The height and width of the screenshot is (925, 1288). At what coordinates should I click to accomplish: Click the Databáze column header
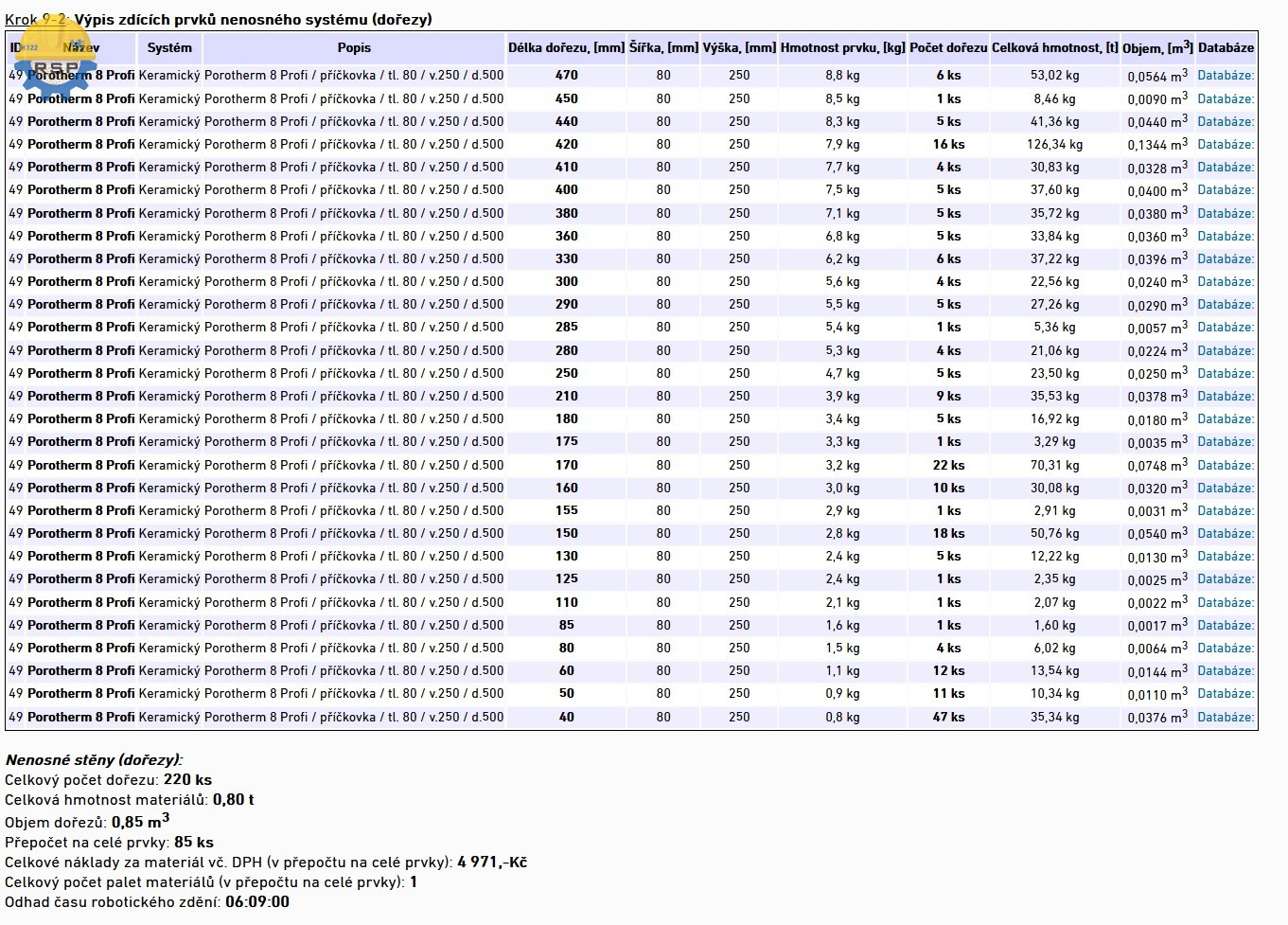[x=1226, y=47]
